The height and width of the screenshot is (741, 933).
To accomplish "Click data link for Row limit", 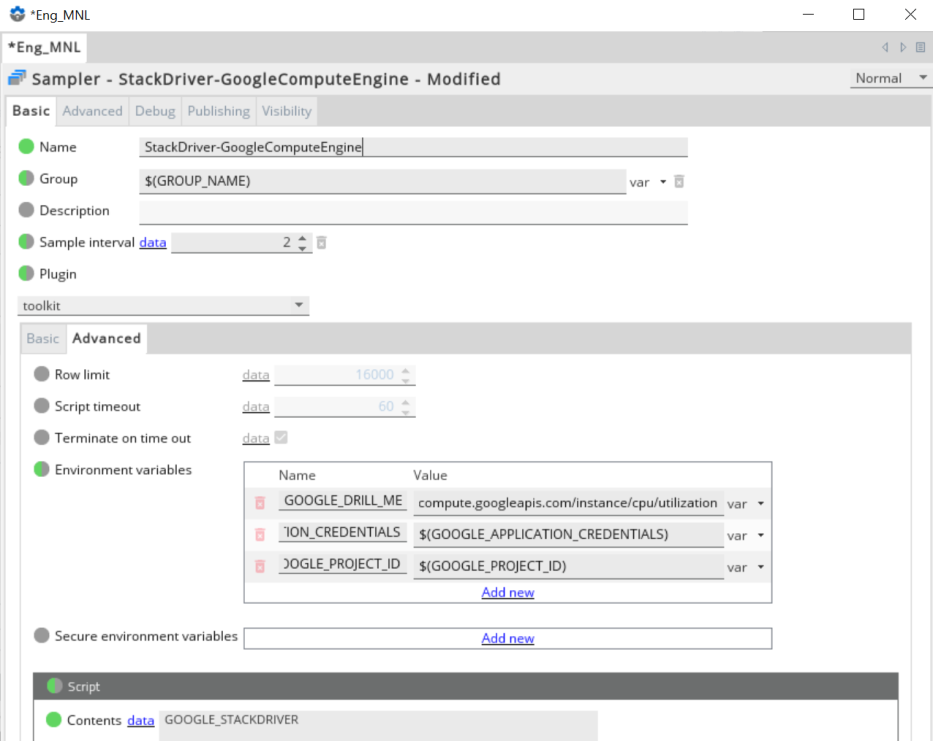I will 256,374.
